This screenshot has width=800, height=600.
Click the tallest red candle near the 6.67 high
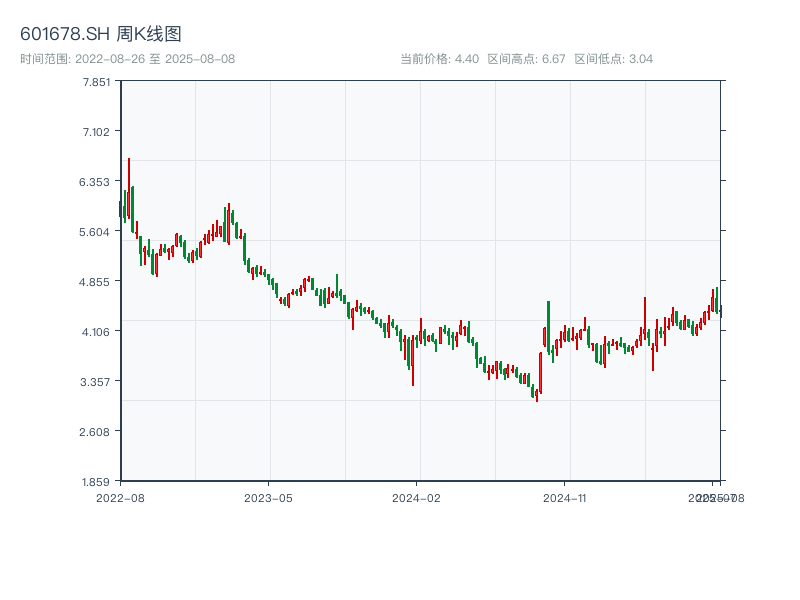[x=128, y=190]
